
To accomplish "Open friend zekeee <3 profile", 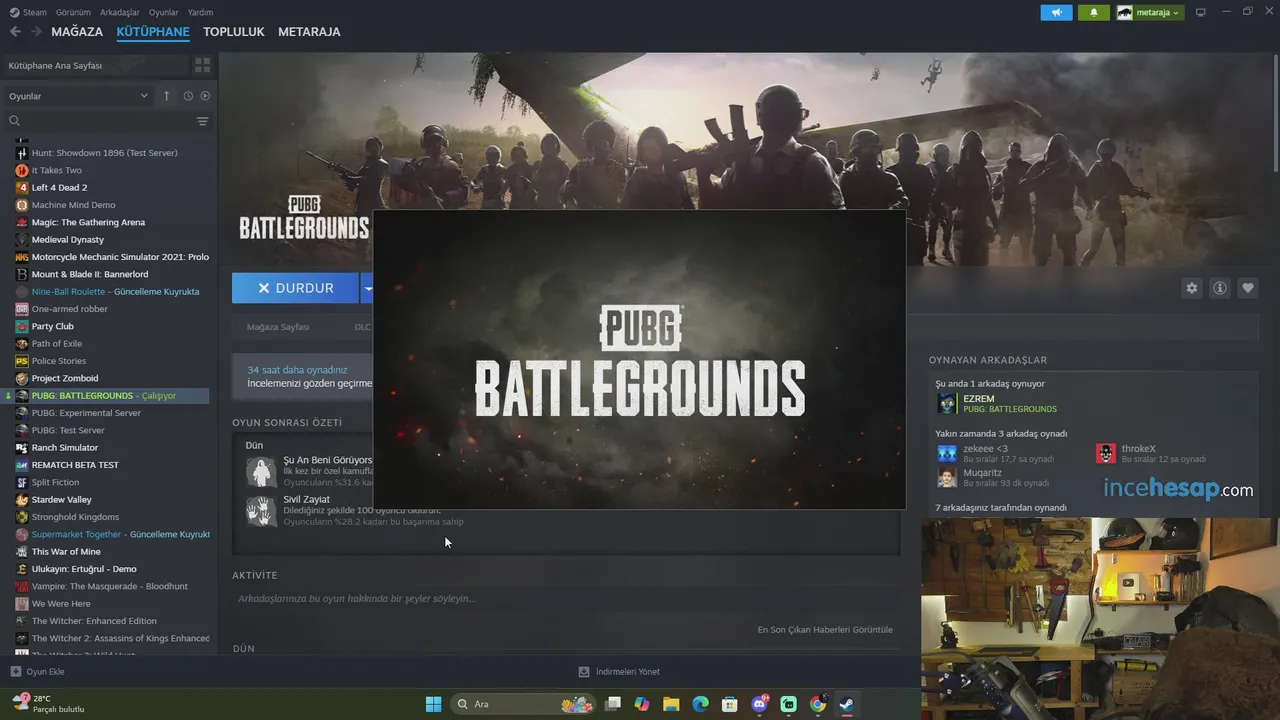I will click(x=996, y=454).
